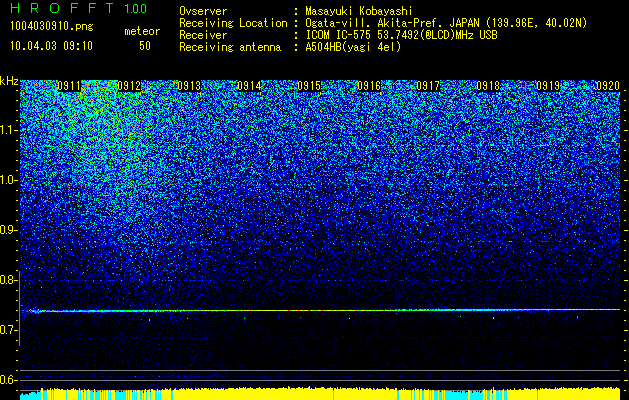629x400 pixels.
Task: Click the yellow signal level bar graph
Action: [320, 394]
